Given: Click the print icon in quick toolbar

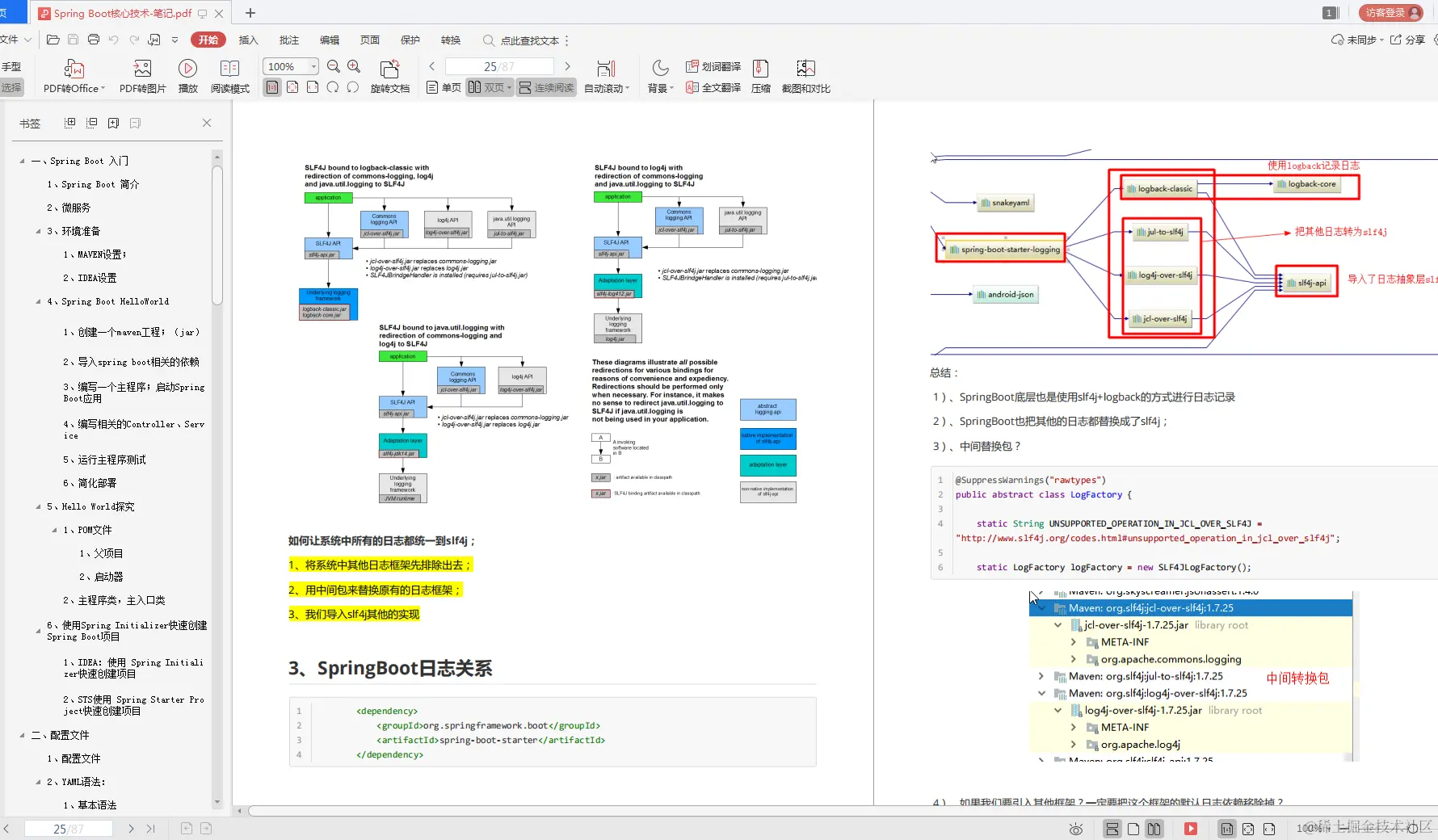Looking at the screenshot, I should (x=93, y=39).
